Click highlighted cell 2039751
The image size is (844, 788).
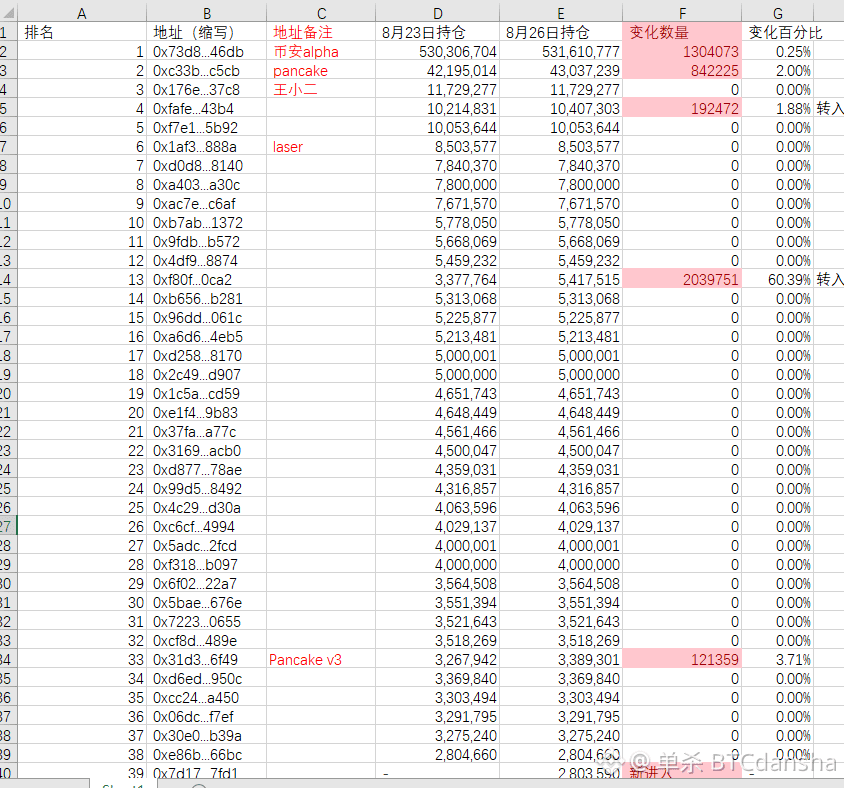tap(683, 279)
